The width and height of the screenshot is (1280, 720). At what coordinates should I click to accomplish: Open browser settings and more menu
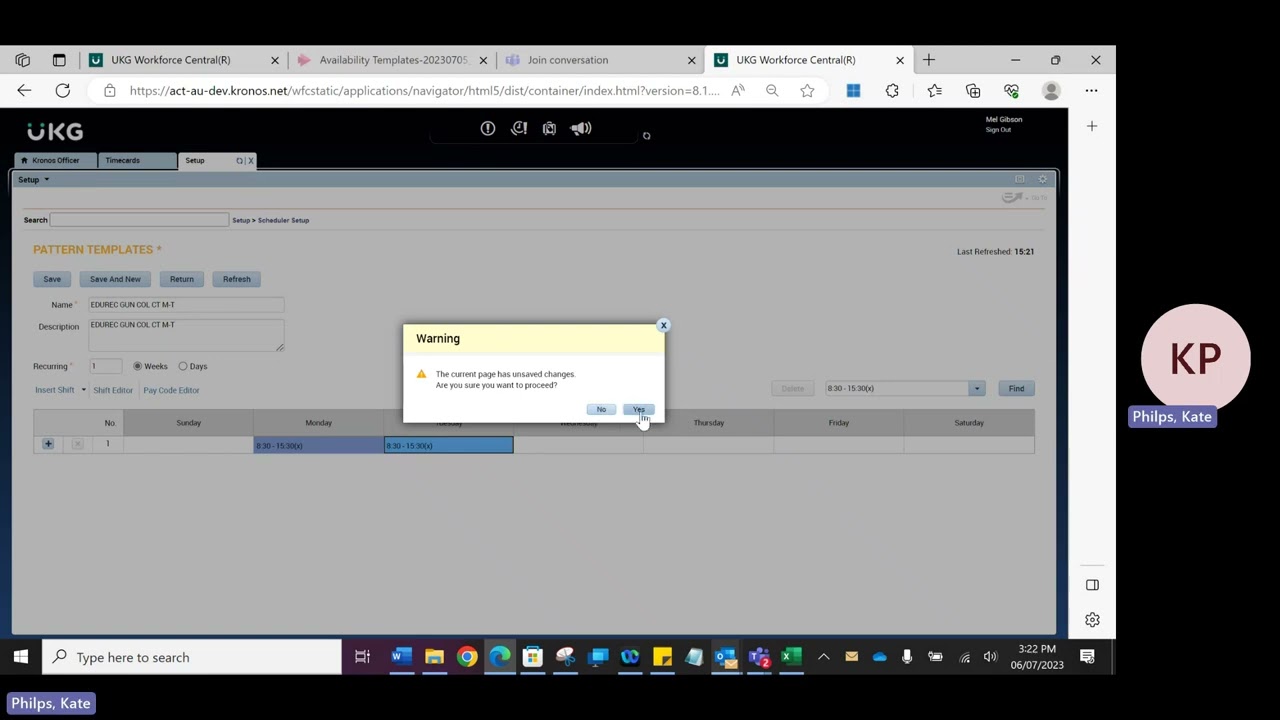click(1091, 91)
